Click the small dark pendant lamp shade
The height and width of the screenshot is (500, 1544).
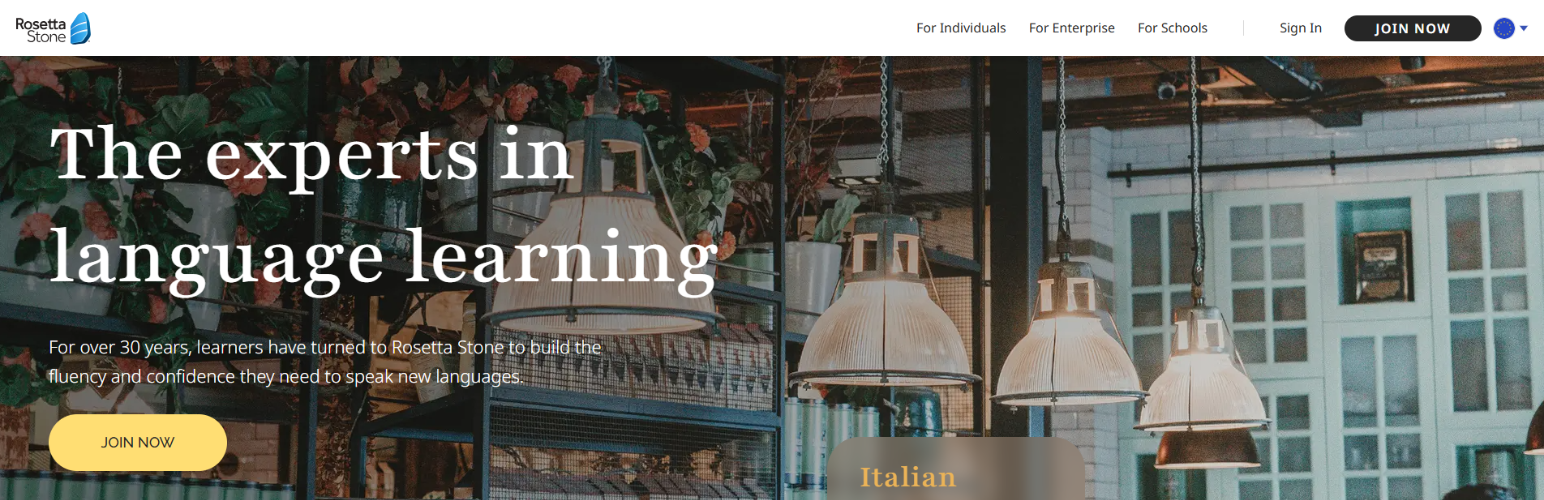(x=1207, y=448)
